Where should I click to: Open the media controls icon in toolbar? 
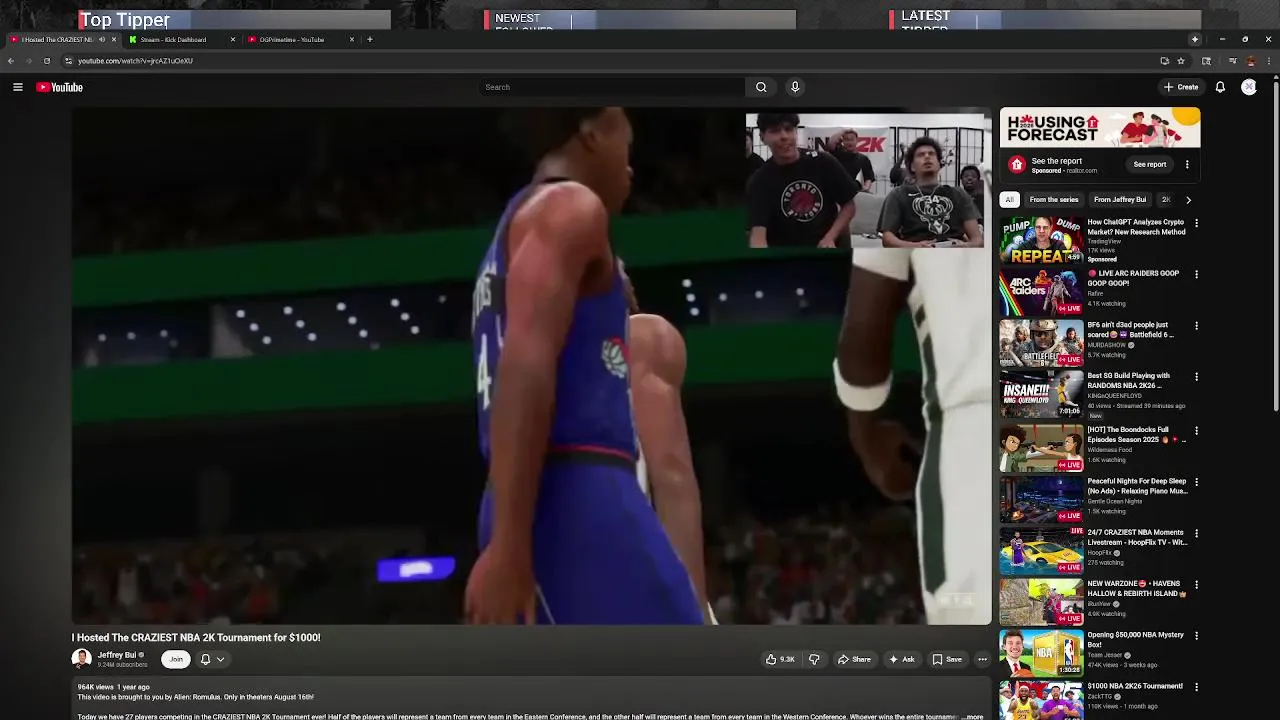pos(1232,61)
